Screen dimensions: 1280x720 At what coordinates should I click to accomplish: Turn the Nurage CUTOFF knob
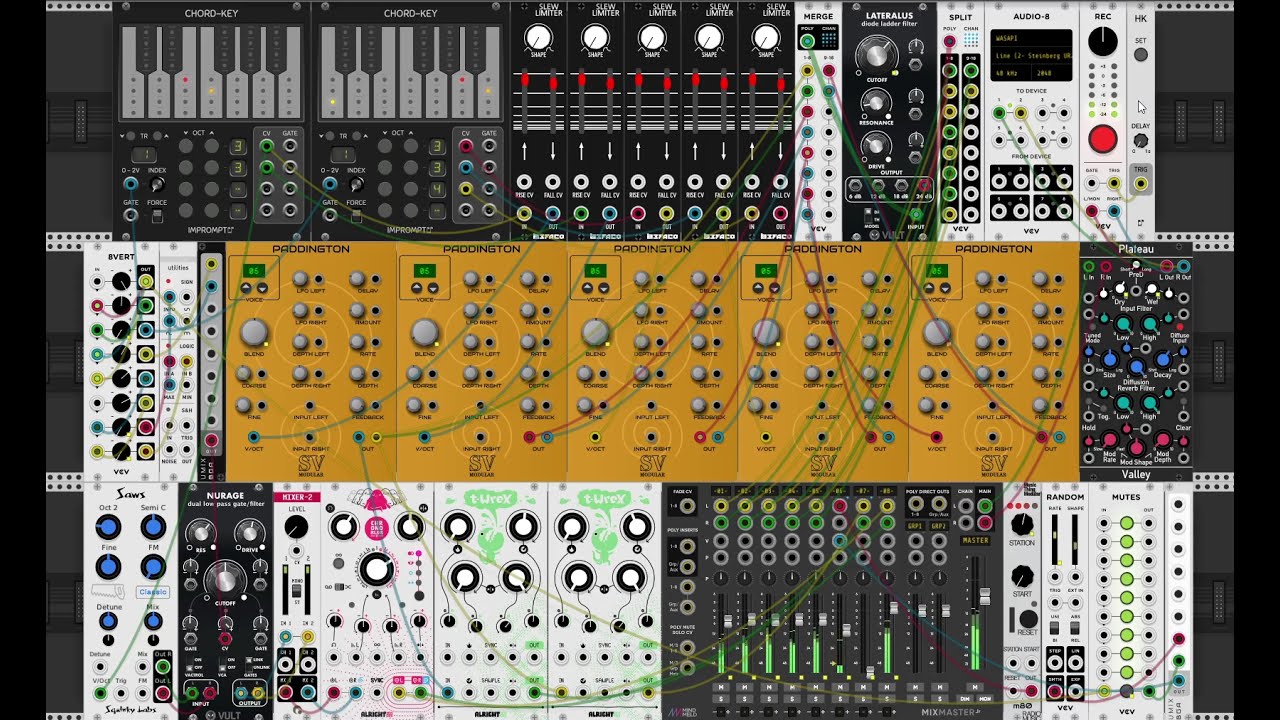225,580
